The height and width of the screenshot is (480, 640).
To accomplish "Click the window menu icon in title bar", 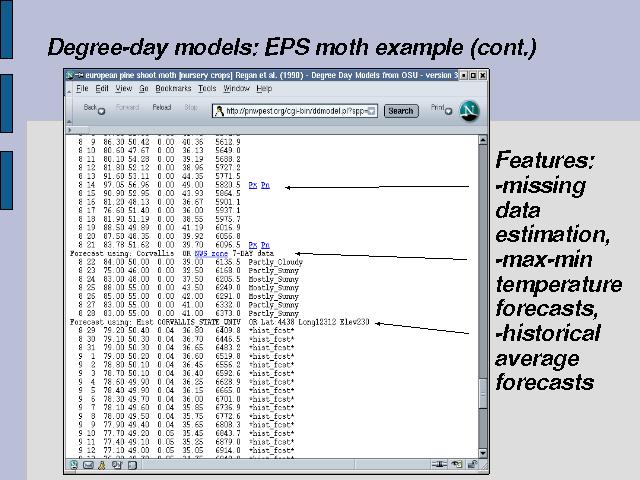I will (69, 76).
